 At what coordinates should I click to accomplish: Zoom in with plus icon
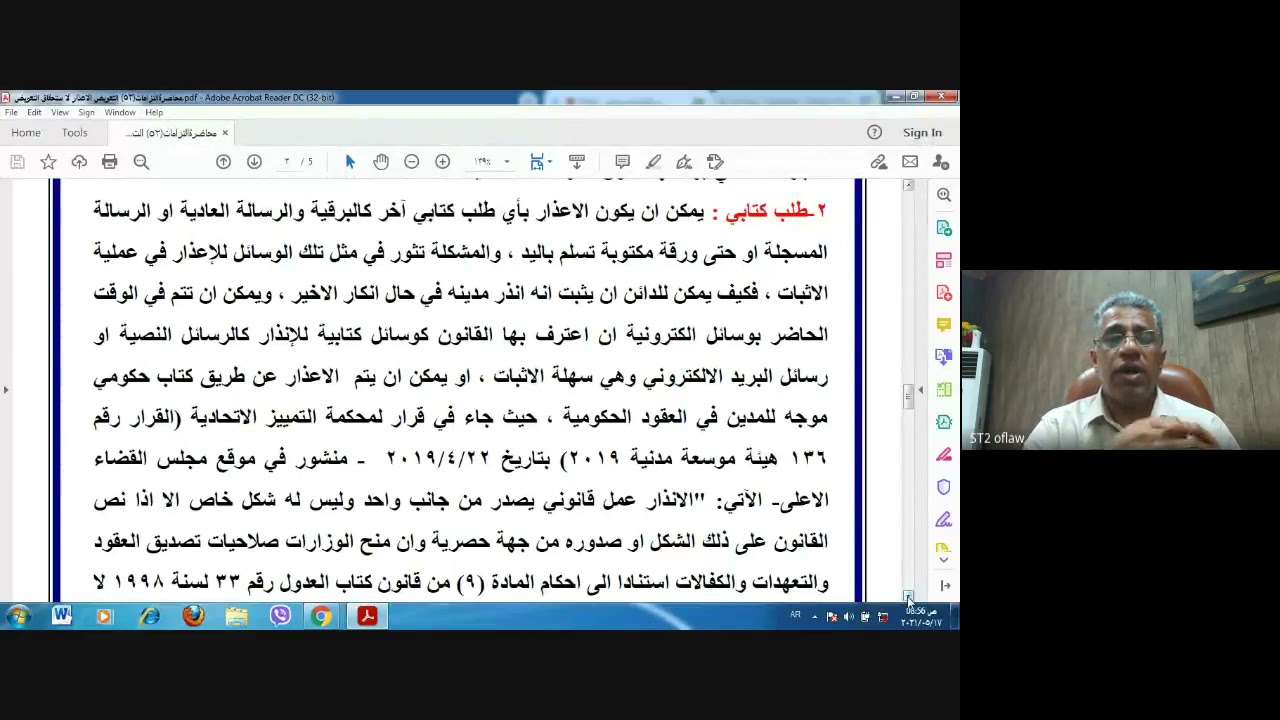pos(442,162)
